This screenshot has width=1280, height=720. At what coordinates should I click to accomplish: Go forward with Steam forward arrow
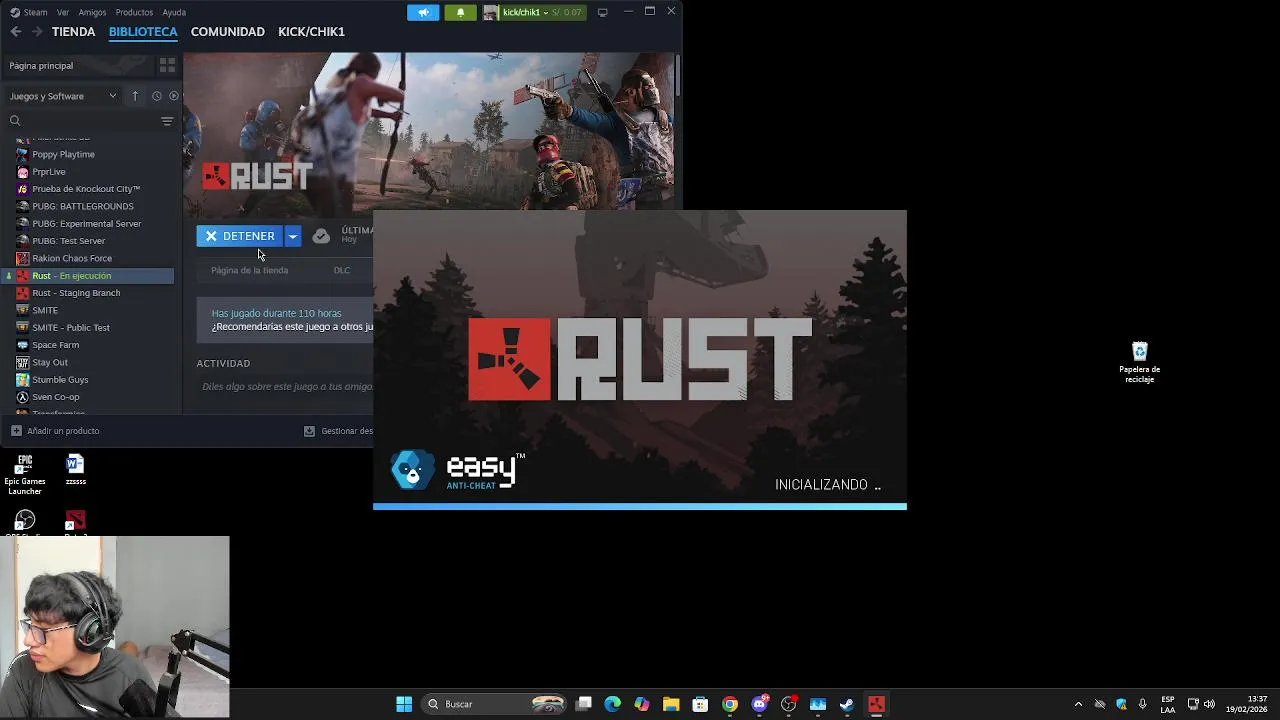(37, 32)
